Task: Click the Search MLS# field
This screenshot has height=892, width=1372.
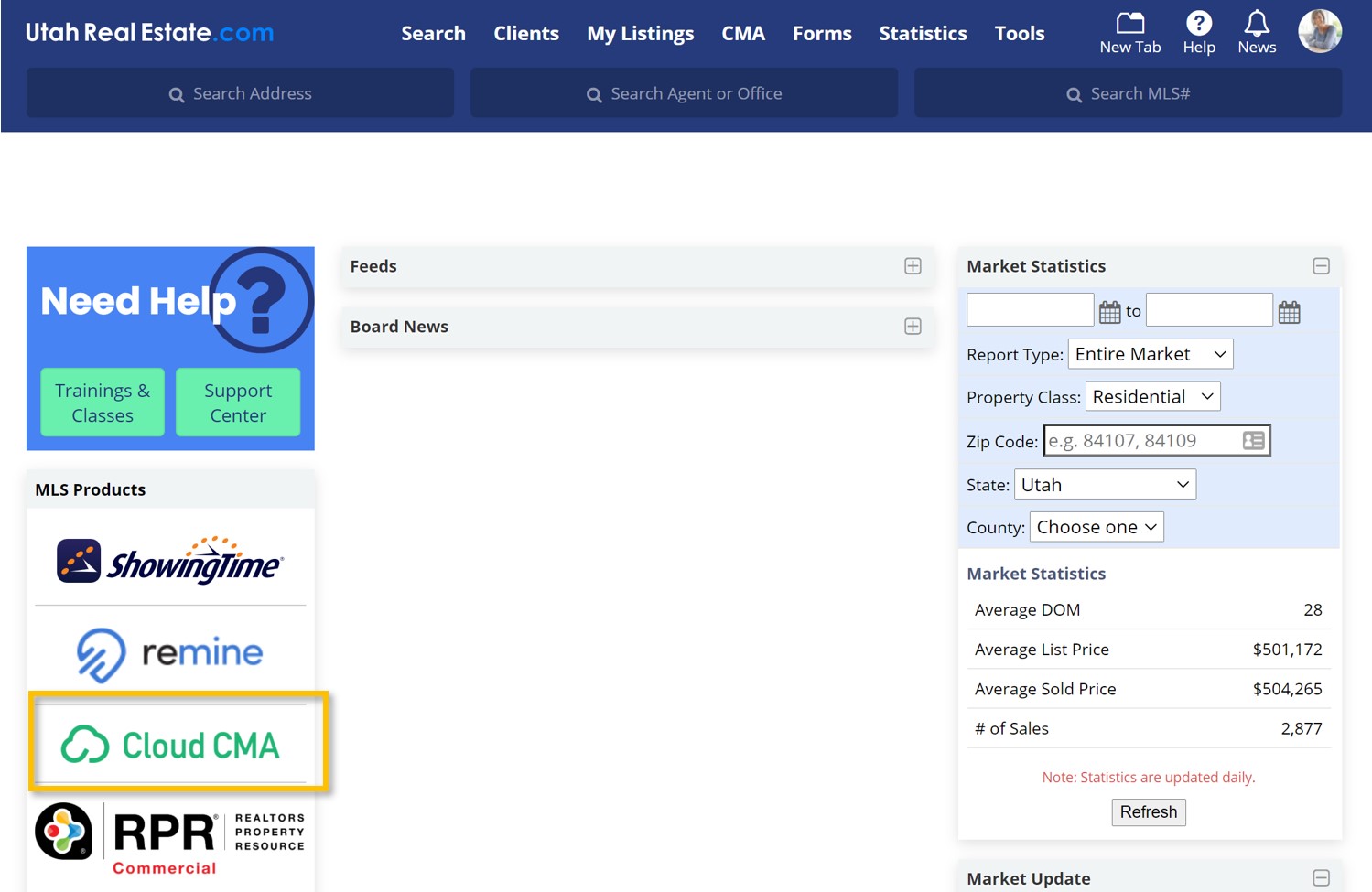Action: coord(1128,93)
